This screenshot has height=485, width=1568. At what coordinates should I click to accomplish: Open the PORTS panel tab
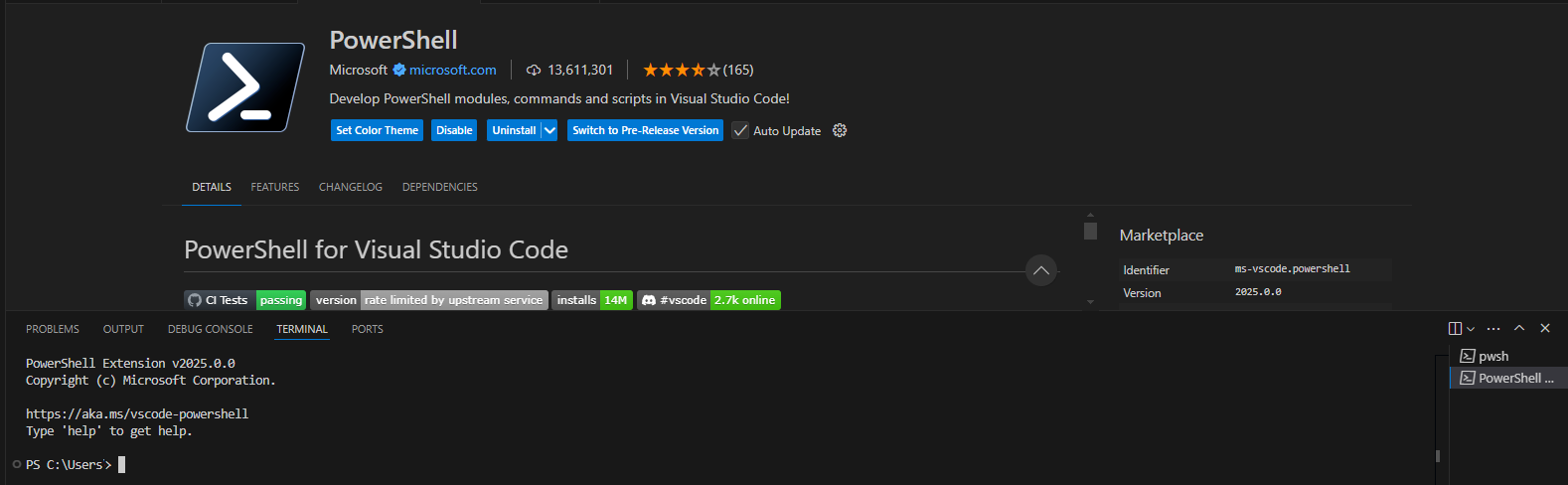(x=368, y=329)
